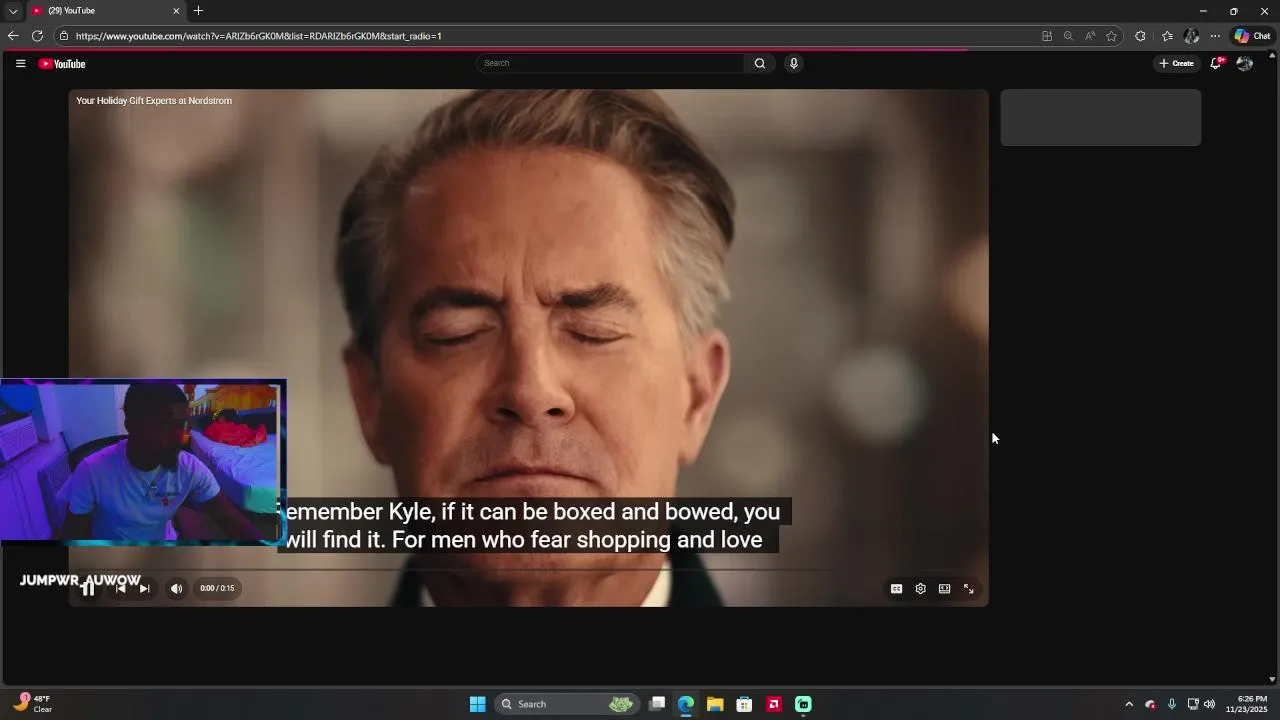Screen dimensions: 1280x720
Task: Select the '(29) YouTube' browser tab
Action: click(105, 11)
